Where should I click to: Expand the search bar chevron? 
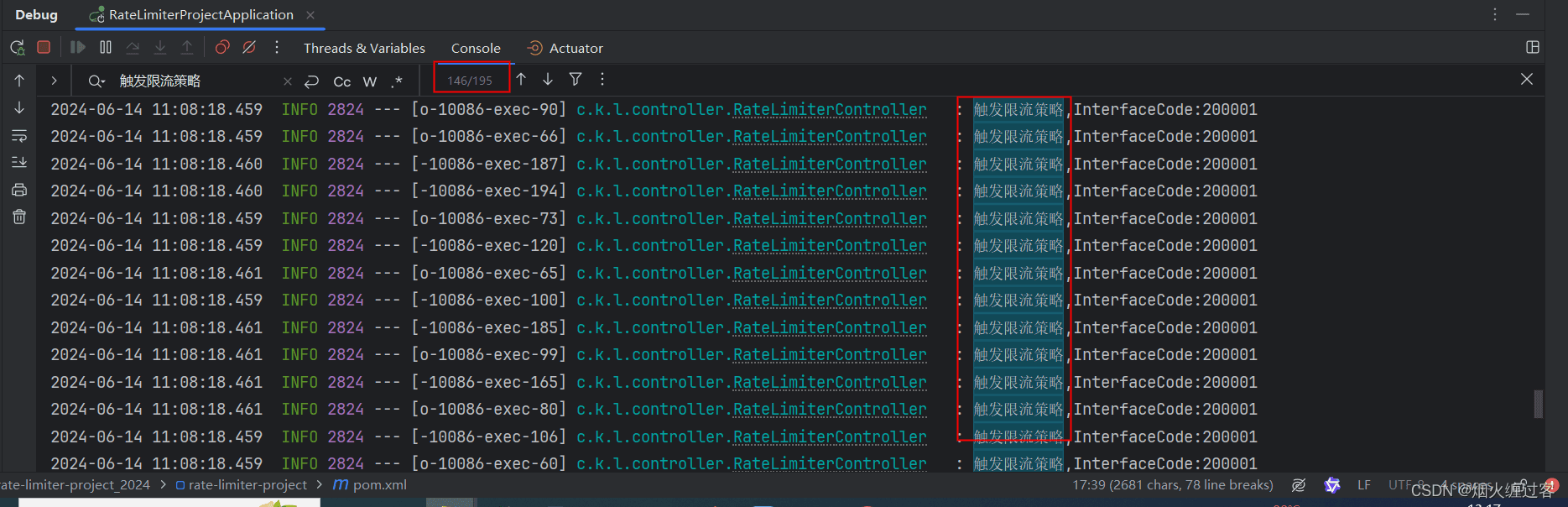pyautogui.click(x=54, y=81)
